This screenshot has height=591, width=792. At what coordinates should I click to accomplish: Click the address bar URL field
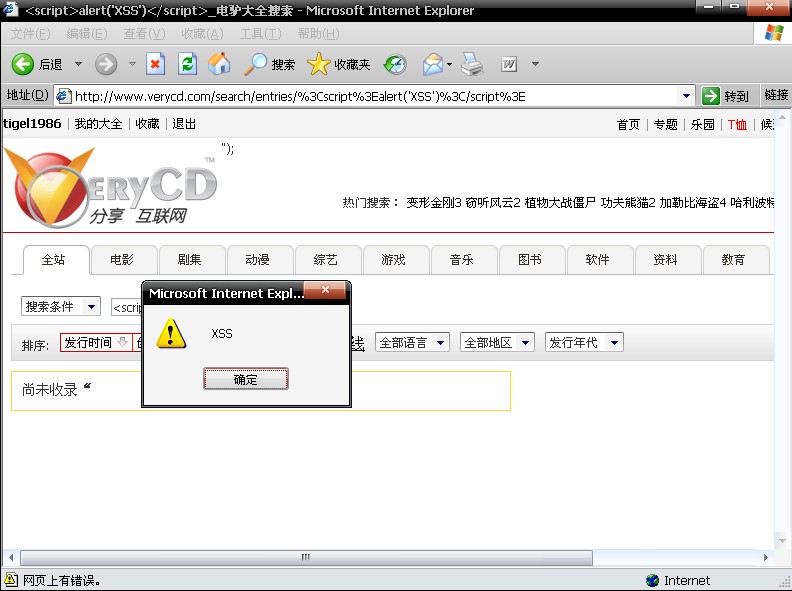374,96
